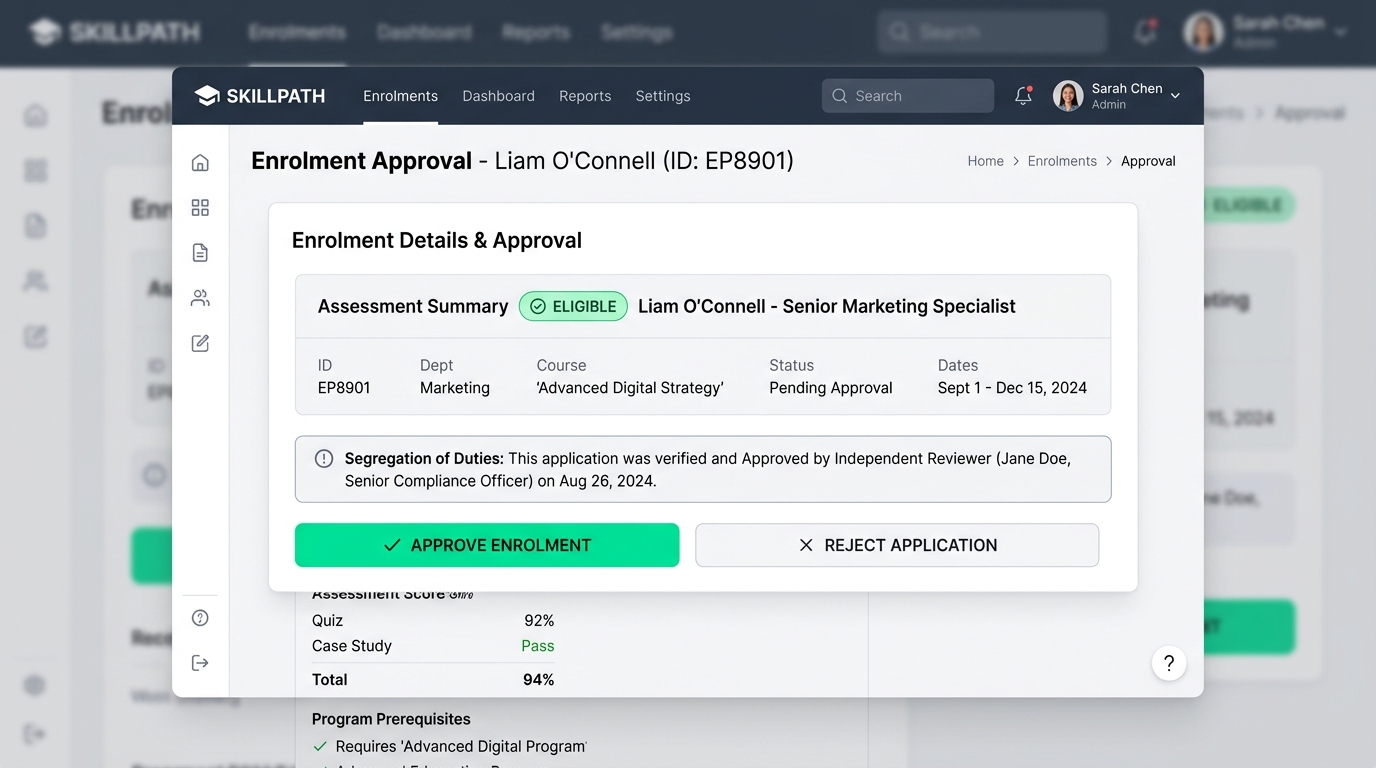Go to Enrolments breadcrumb link
The height and width of the screenshot is (768, 1376).
tap(1062, 161)
